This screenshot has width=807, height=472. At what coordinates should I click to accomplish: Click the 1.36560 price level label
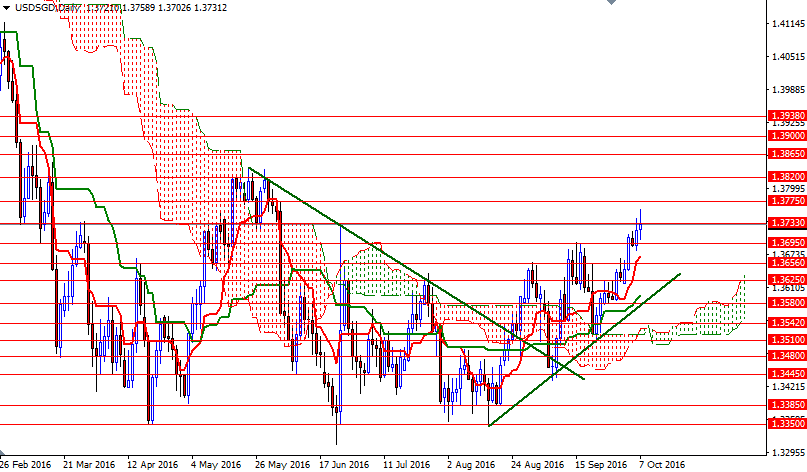[x=786, y=263]
